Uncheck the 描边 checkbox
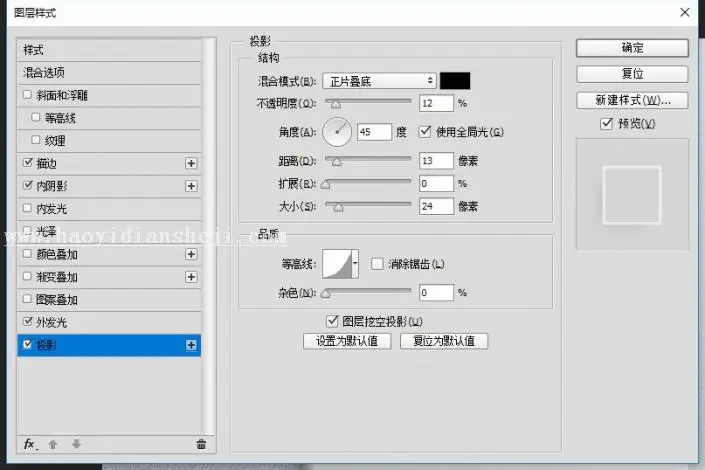The height and width of the screenshot is (470, 705). tap(27, 162)
